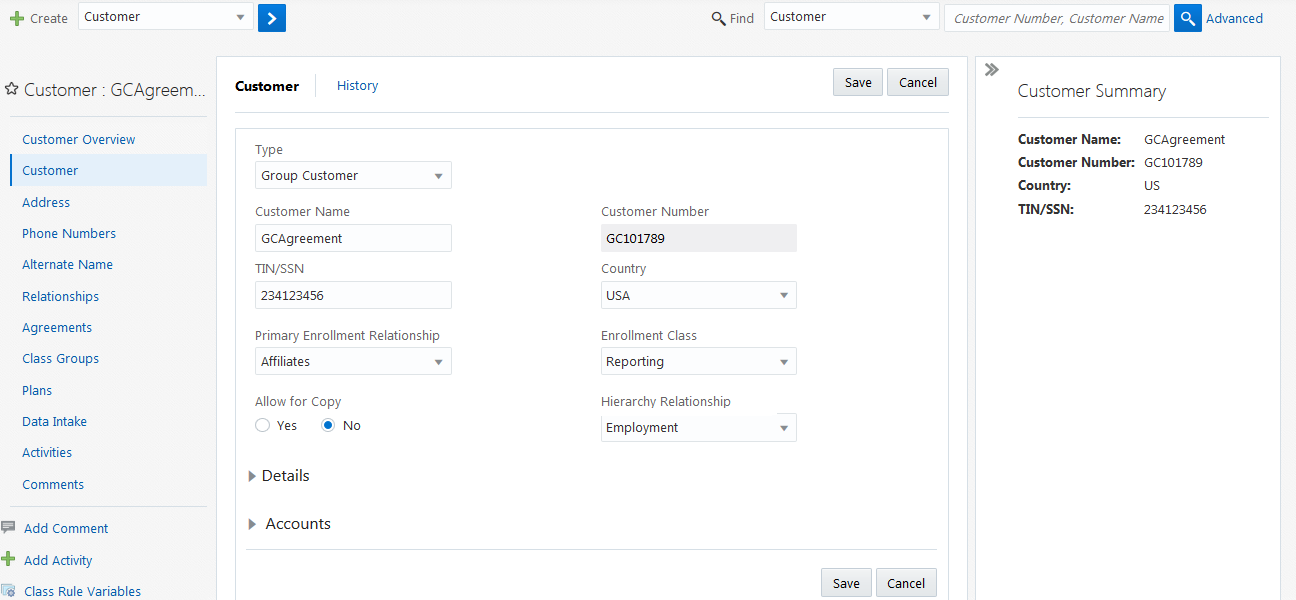
Task: Click the star icon beside Customer GCAgreem
Action: [x=12, y=88]
